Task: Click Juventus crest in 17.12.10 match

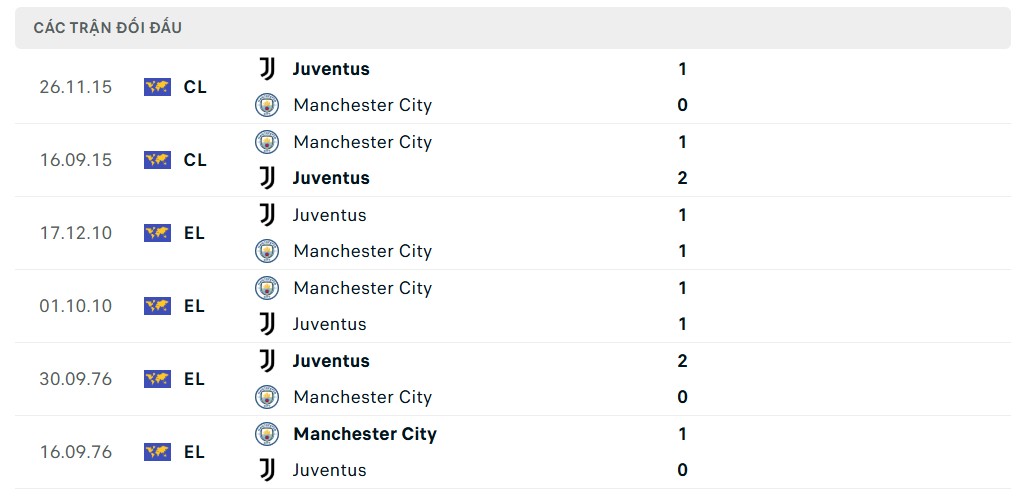Action: pyautogui.click(x=267, y=215)
